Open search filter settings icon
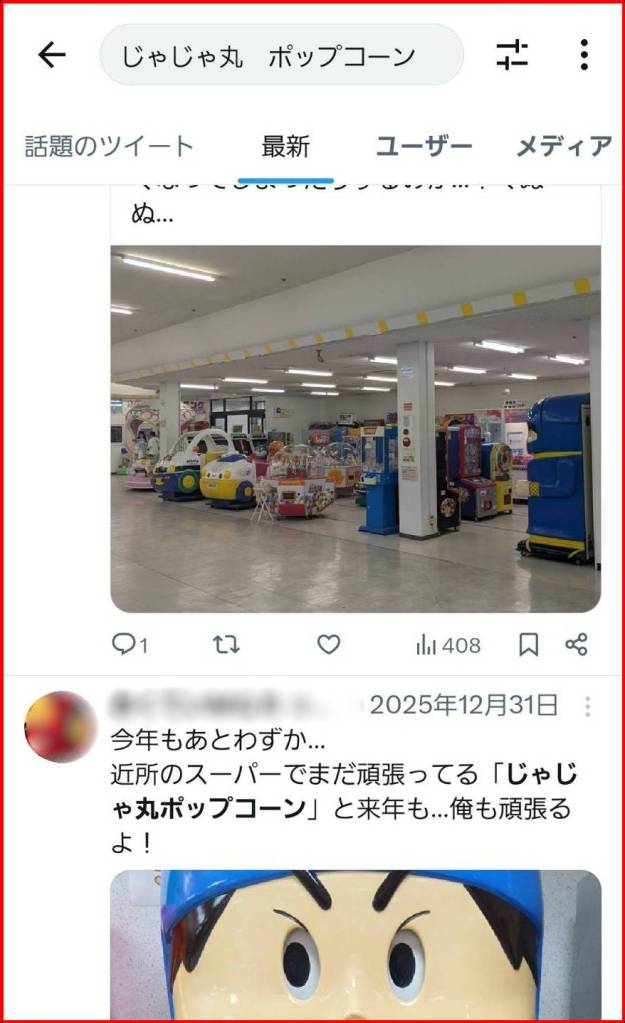Viewport: 625px width, 1023px height. (512, 55)
